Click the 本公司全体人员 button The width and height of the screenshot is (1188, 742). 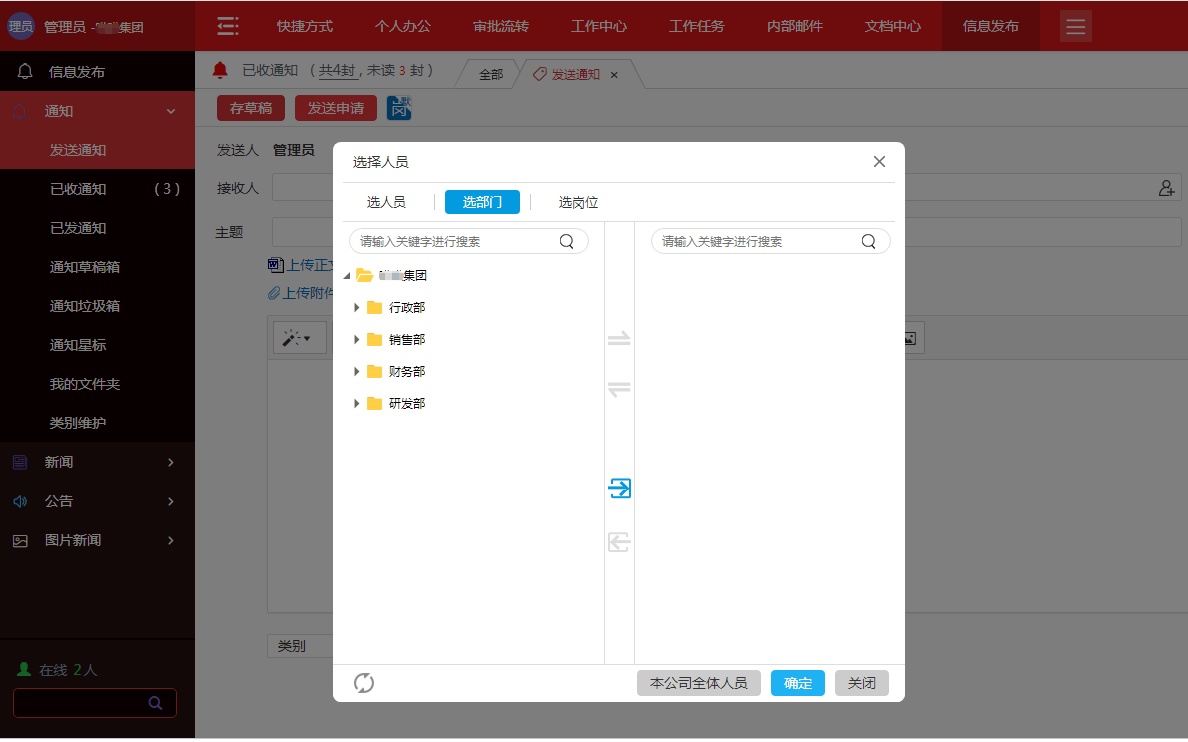[x=698, y=683]
